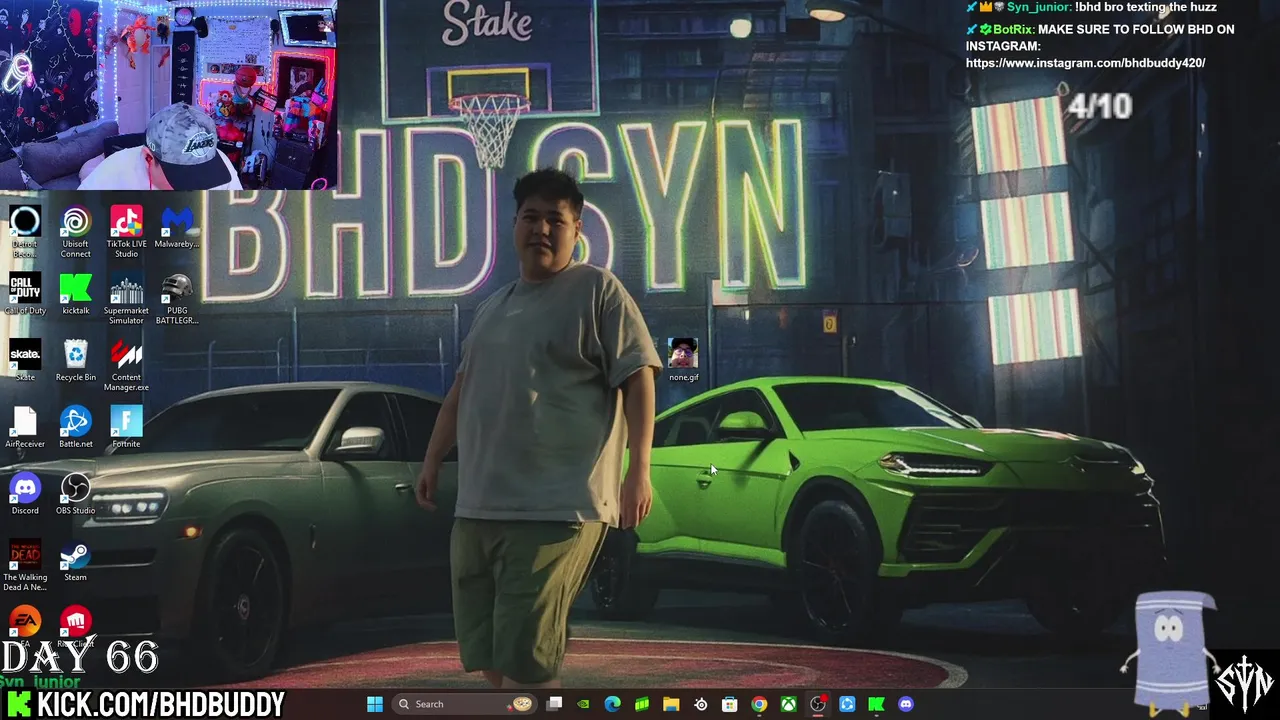Screen dimensions: 1280x720
Task: Open the Discord desktop shortcut
Action: tap(25, 494)
